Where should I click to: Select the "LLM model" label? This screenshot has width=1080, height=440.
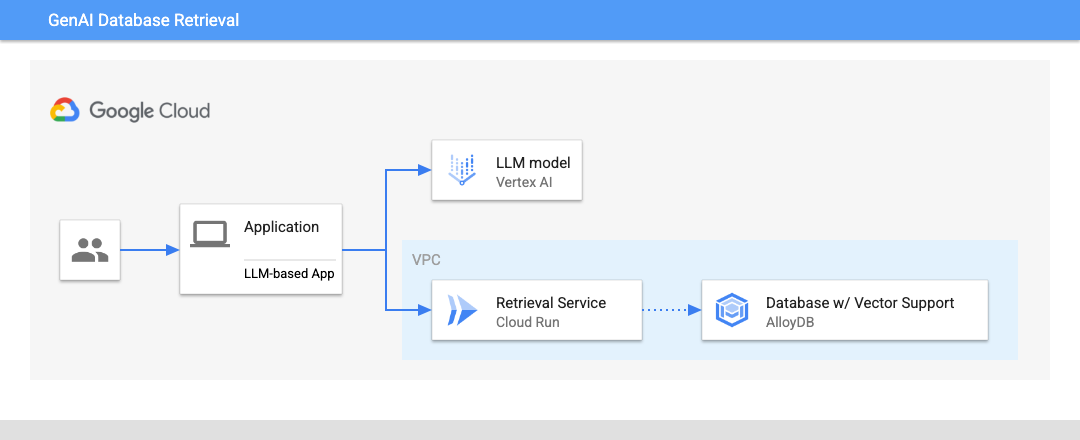pyautogui.click(x=533, y=162)
